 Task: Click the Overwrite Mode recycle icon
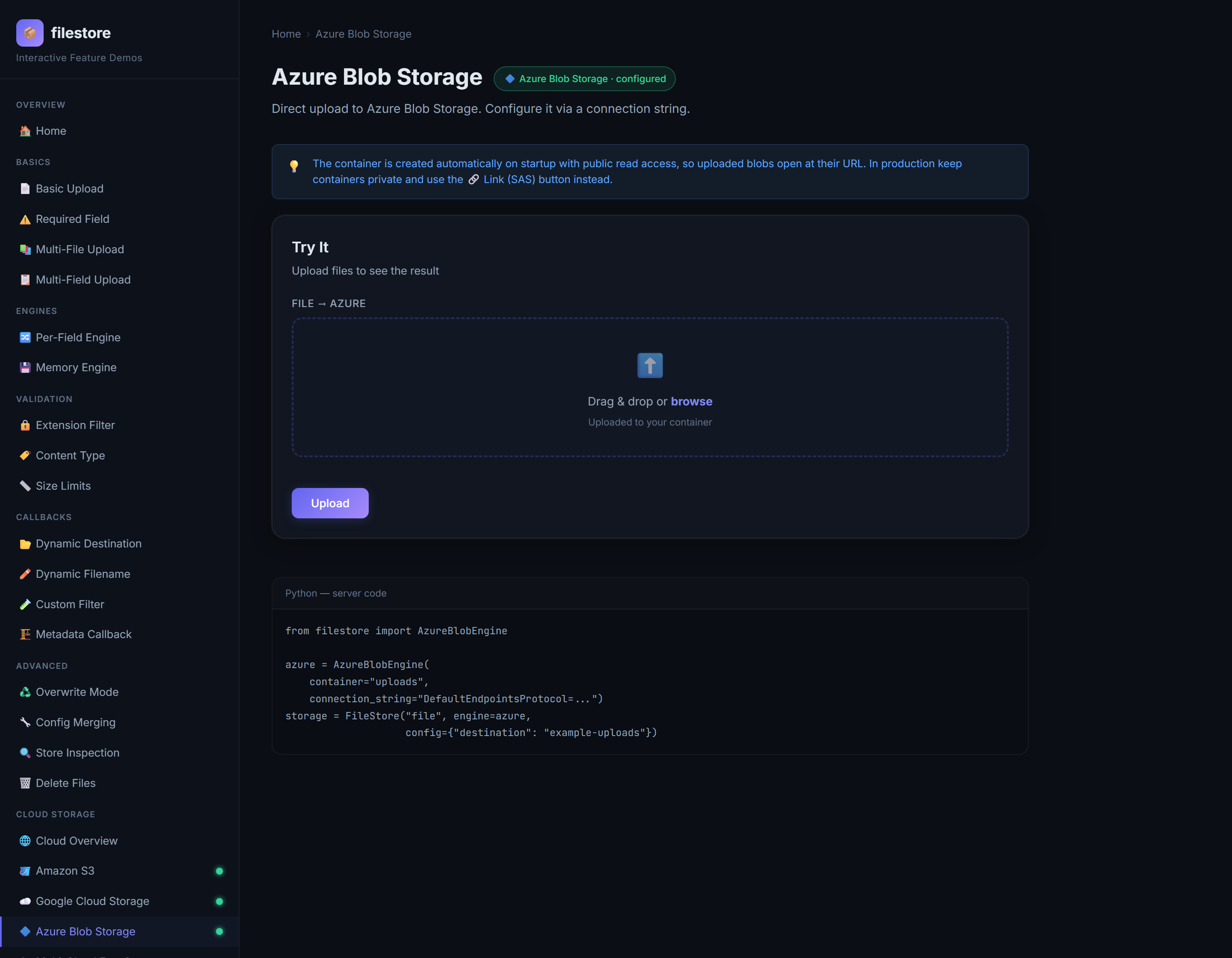[25, 692]
